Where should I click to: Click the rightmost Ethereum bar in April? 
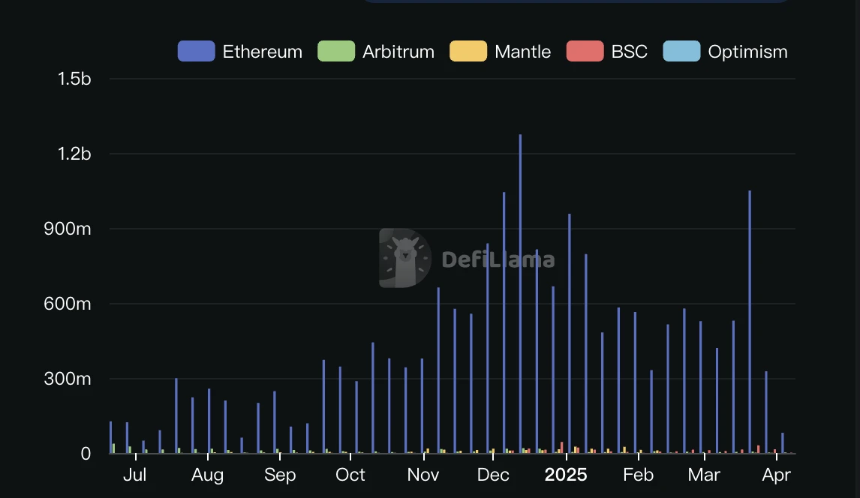[x=782, y=444]
